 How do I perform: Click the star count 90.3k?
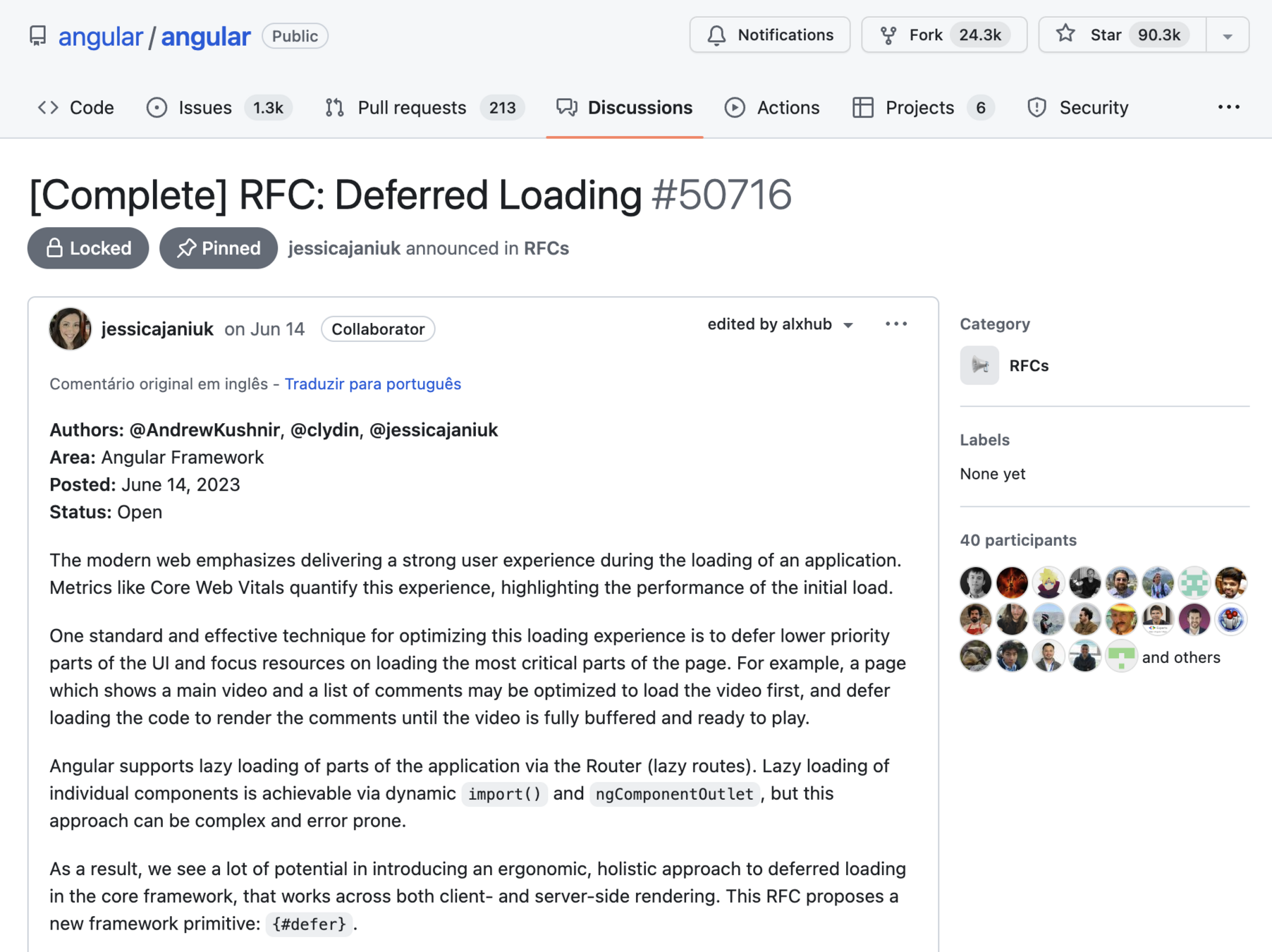1159,35
